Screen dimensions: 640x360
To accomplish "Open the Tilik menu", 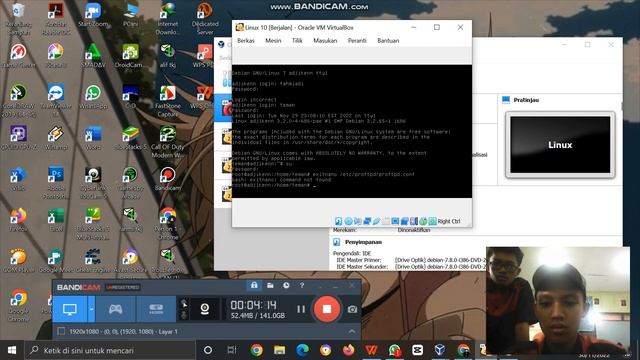I will click(297, 40).
